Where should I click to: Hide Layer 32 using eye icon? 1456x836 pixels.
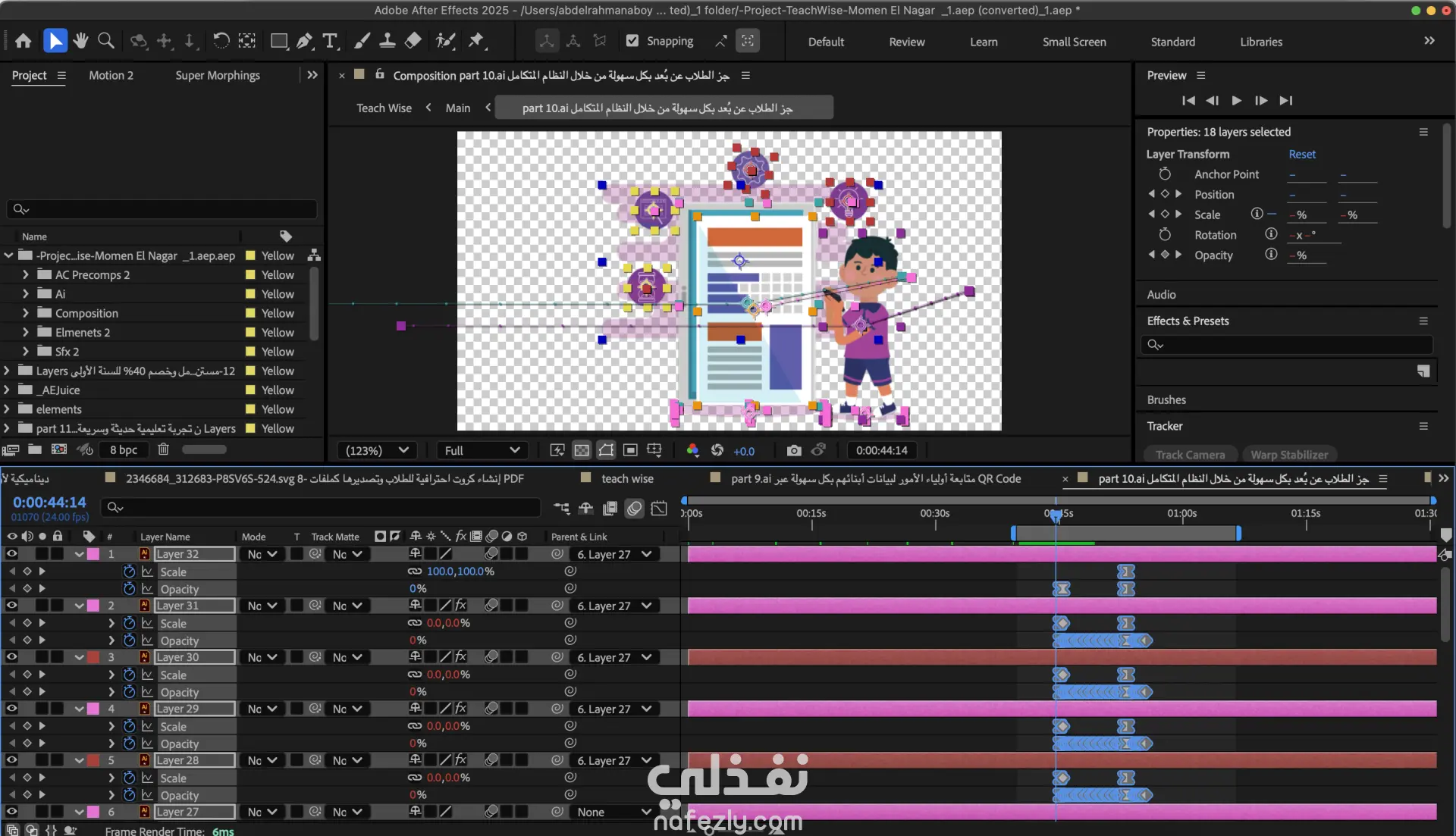[11, 554]
